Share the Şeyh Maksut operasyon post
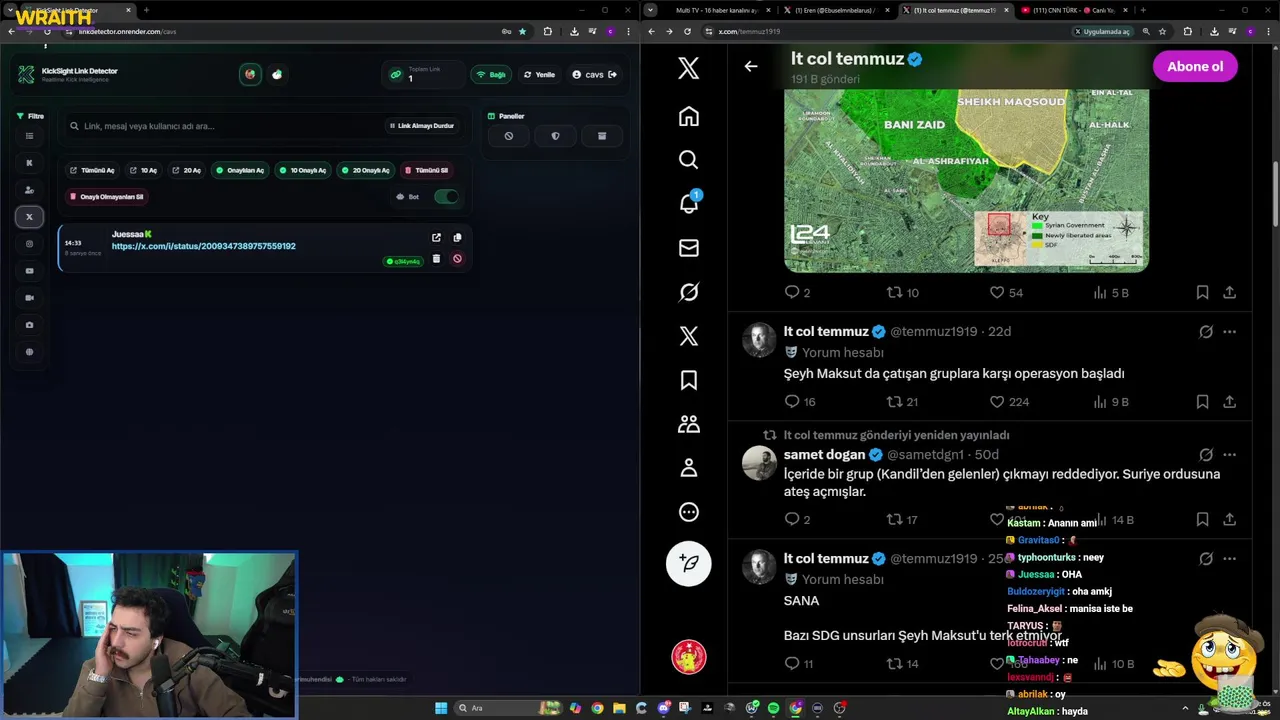 click(x=1230, y=402)
